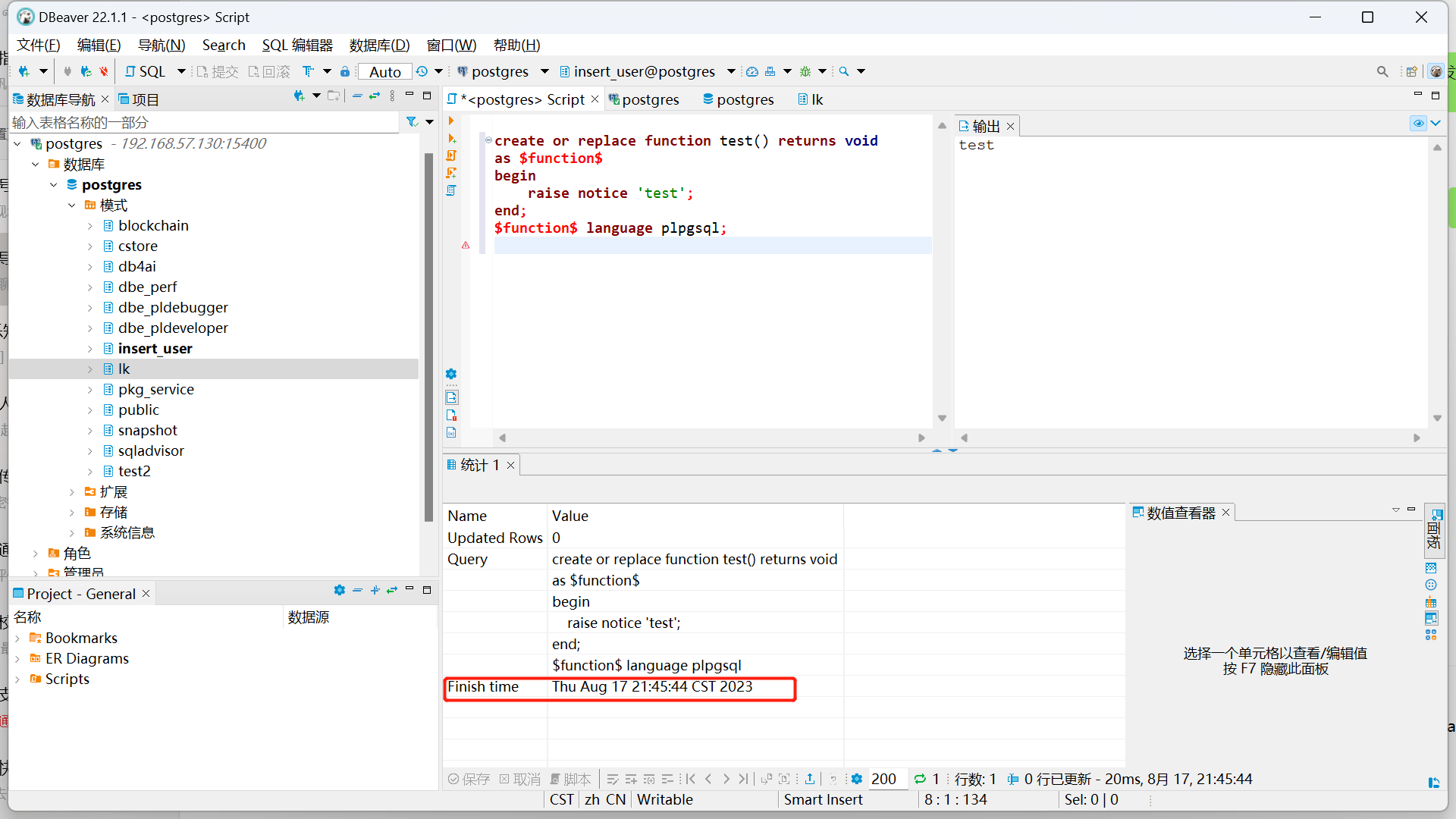Open the SQL 编辑器 menu
The height and width of the screenshot is (819, 1456).
click(297, 45)
